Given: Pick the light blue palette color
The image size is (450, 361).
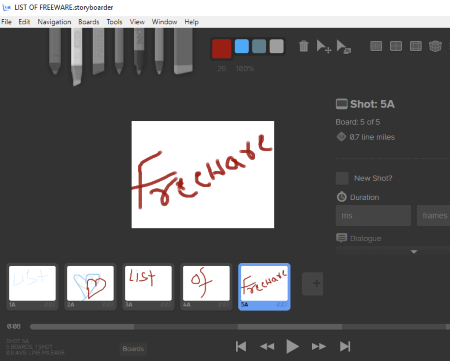Looking at the screenshot, I should (x=242, y=46).
